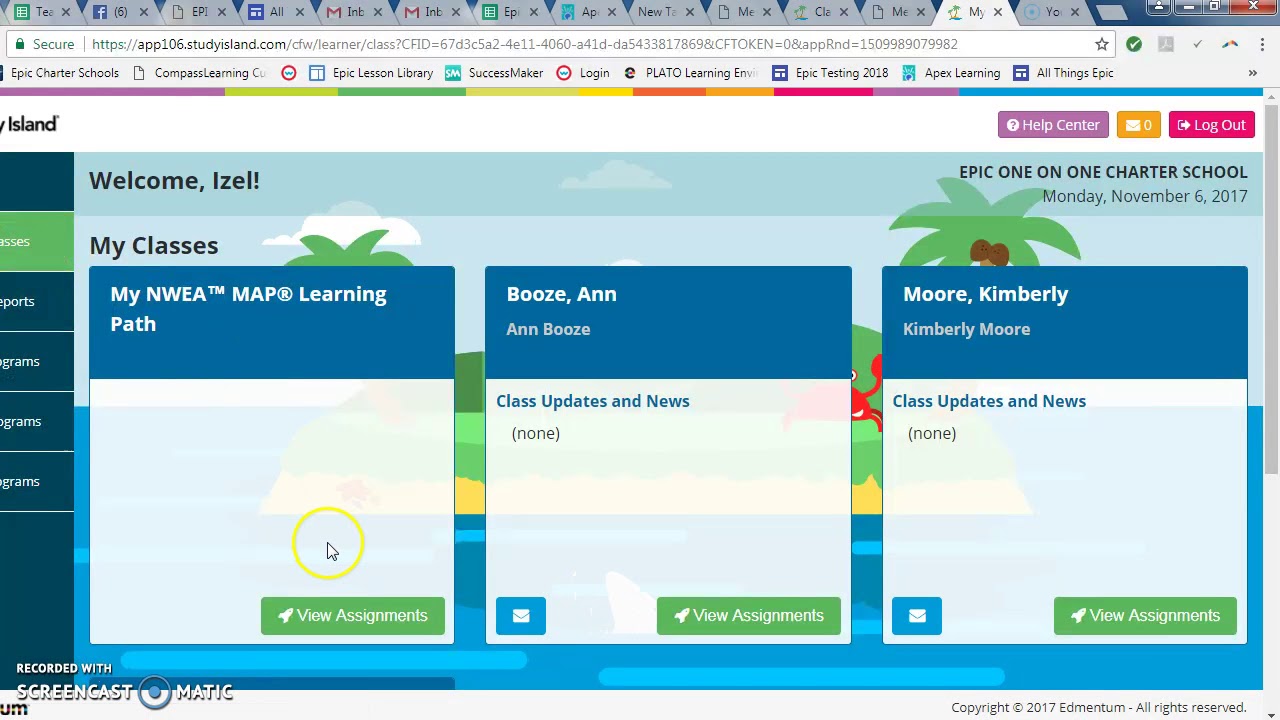Open the messages inbox button showing 0
Viewport: 1280px width, 720px height.
[1138, 125]
